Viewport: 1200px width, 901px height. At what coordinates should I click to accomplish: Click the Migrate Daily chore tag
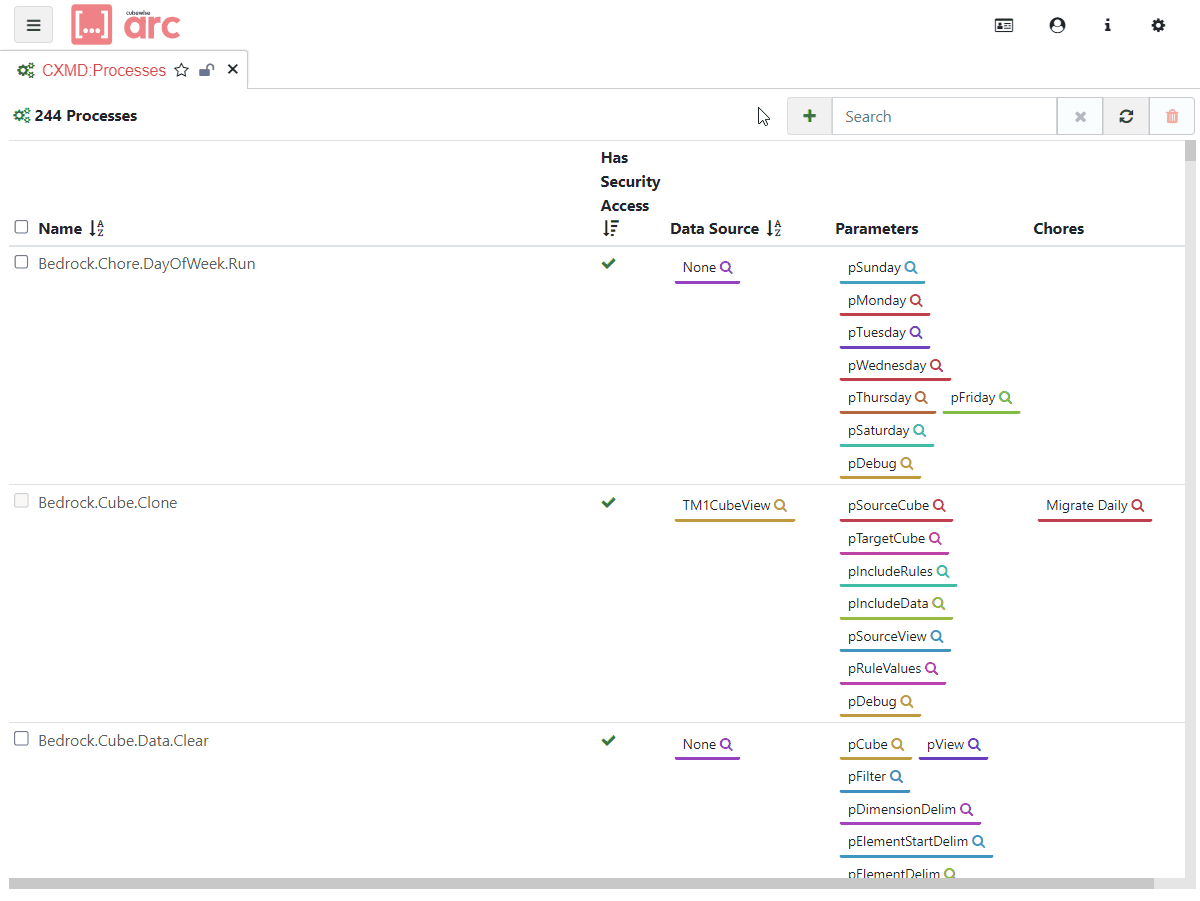[x=1095, y=506]
